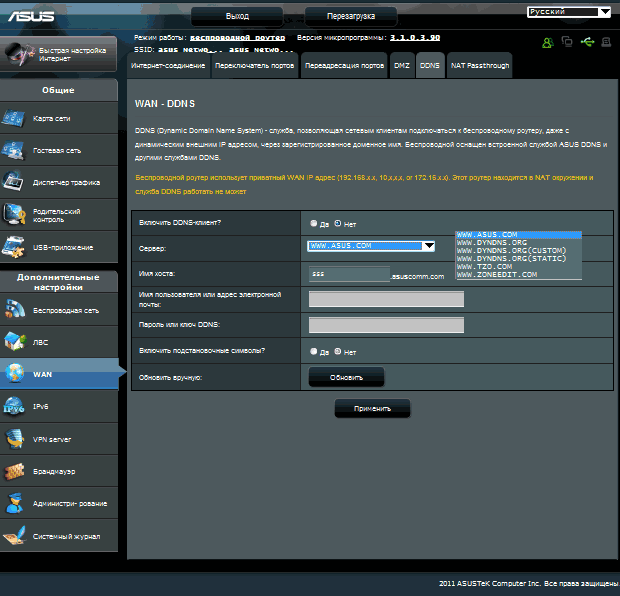This screenshot has height=596, width=620.
Task: Click the Обновить button
Action: tap(346, 377)
